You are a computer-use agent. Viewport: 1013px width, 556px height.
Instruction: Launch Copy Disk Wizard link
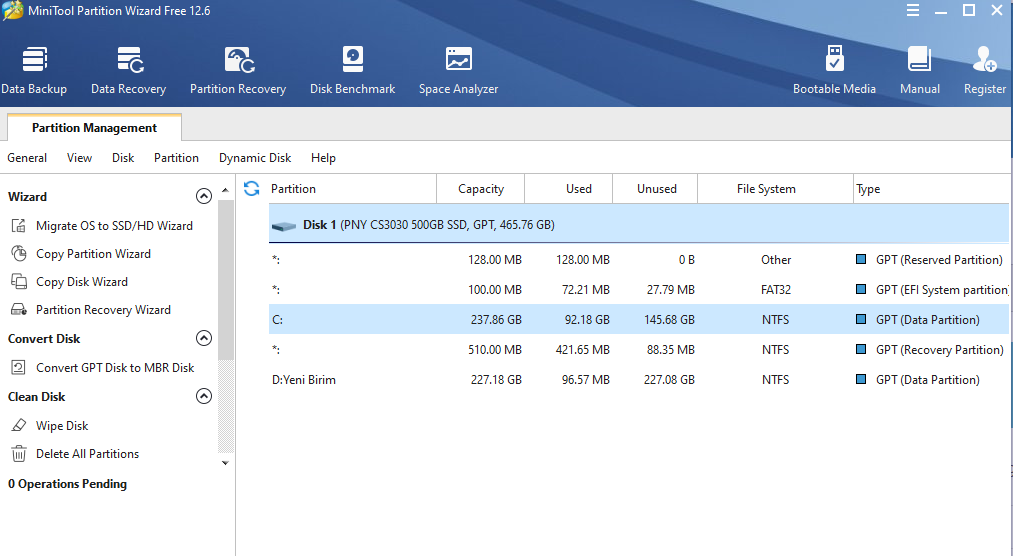pos(82,282)
